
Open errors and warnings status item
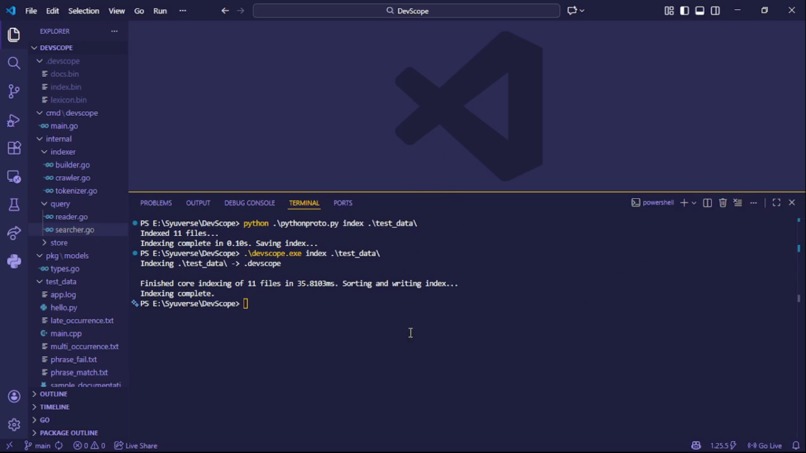click(89, 446)
